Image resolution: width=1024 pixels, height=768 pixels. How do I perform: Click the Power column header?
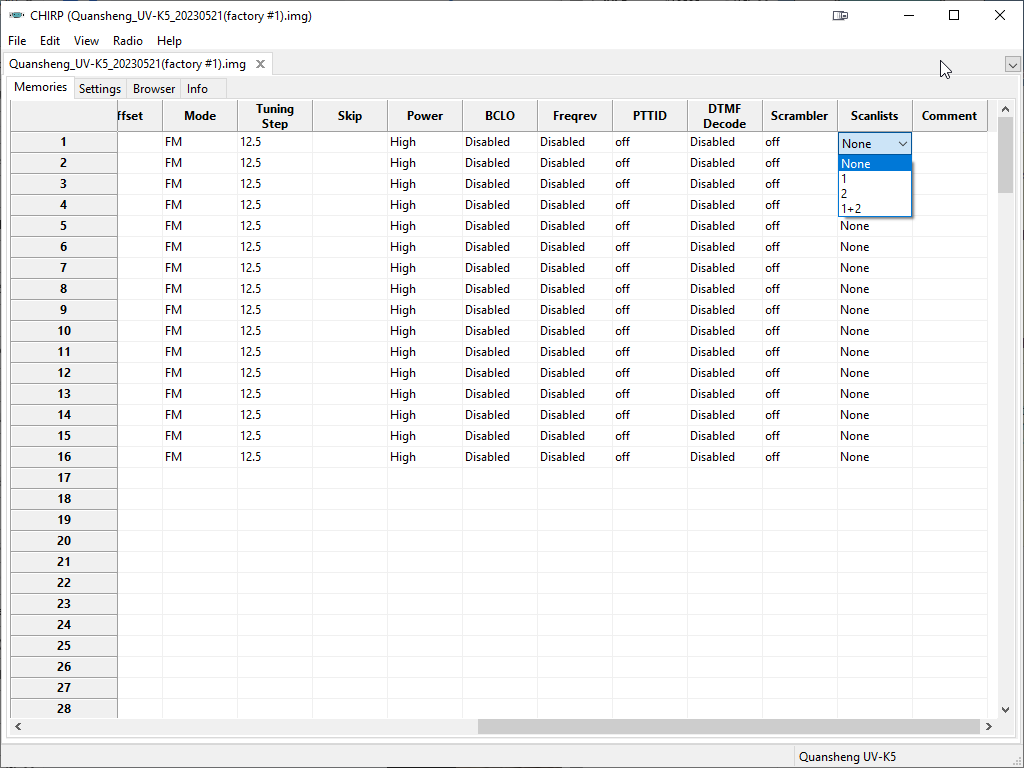(425, 116)
